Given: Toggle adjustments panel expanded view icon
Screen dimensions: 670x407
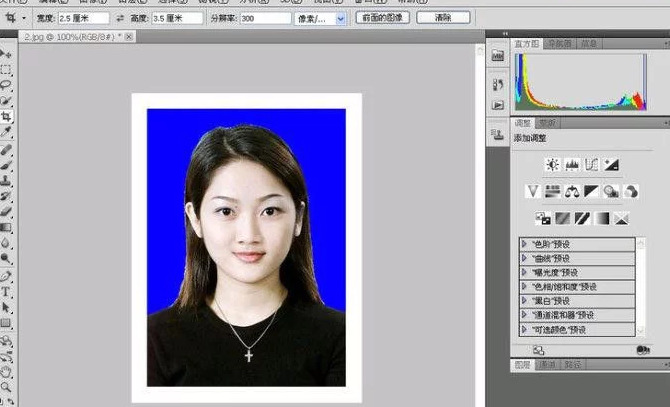Looking at the screenshot, I should [x=538, y=351].
